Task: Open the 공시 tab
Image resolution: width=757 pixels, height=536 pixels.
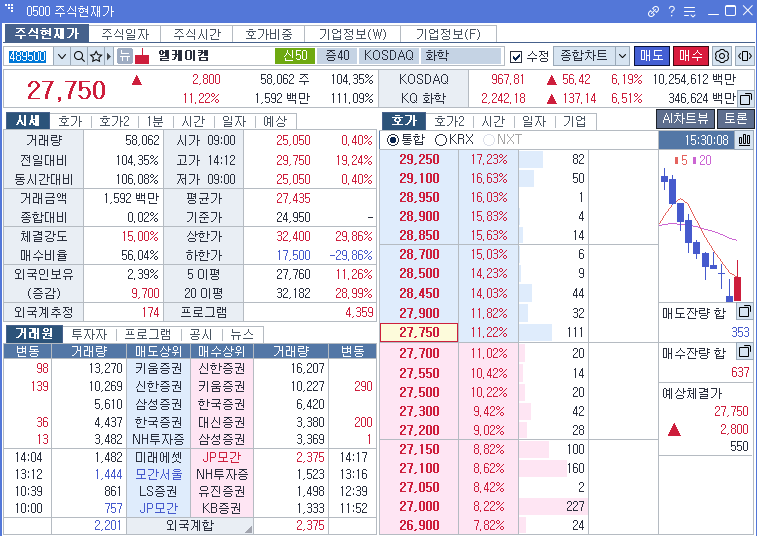Action: (x=201, y=334)
